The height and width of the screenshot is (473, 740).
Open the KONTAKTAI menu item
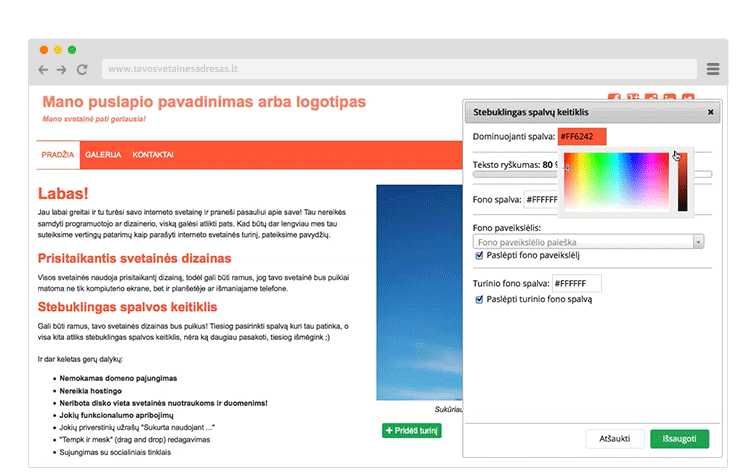tap(153, 155)
